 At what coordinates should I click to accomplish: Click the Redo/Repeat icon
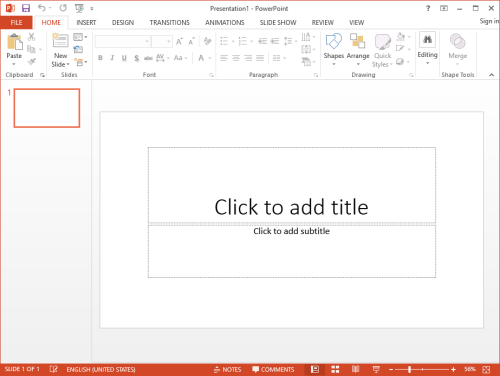63,8
